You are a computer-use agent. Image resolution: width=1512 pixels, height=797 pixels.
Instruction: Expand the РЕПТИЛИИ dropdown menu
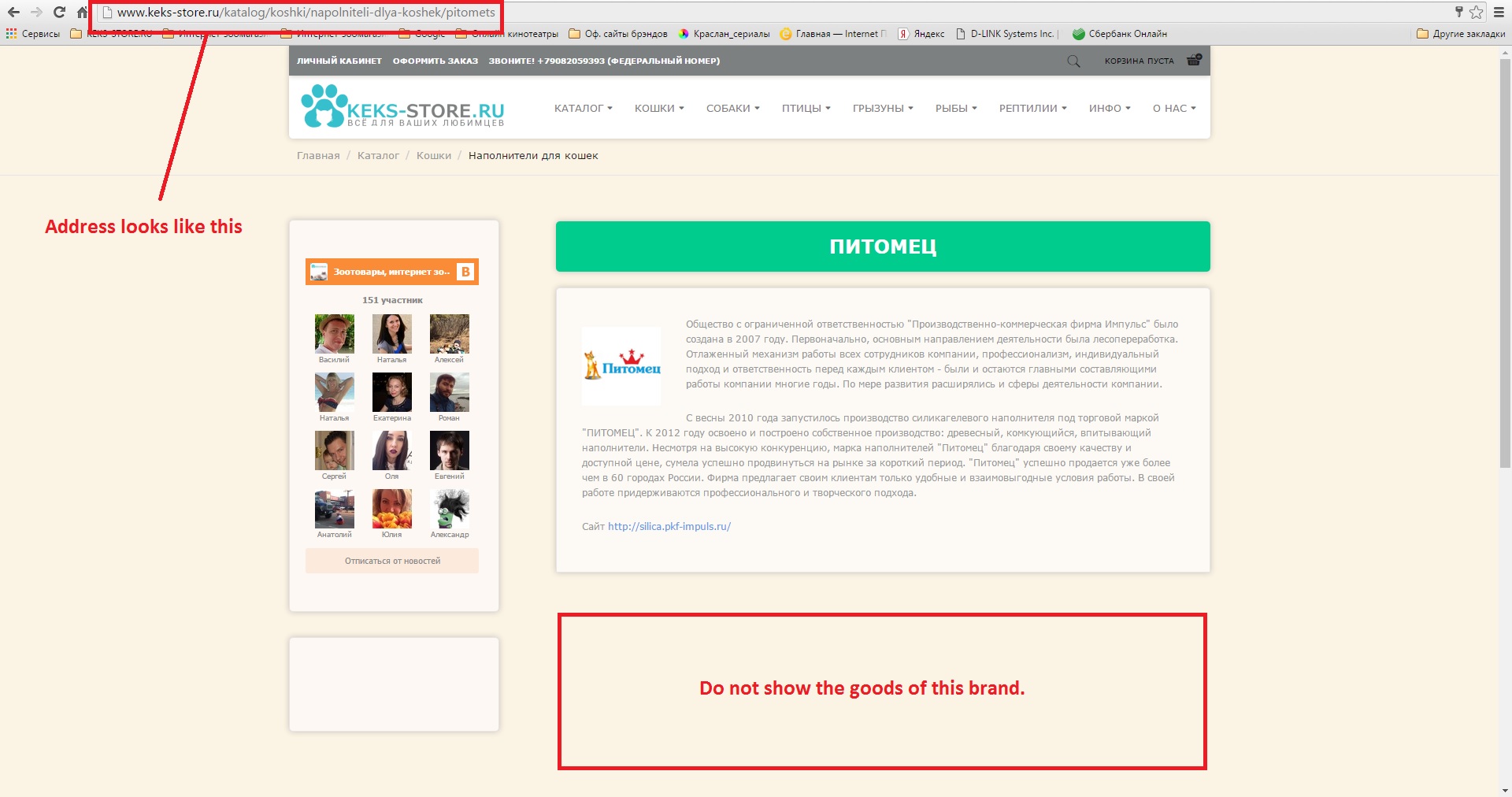tap(1032, 109)
